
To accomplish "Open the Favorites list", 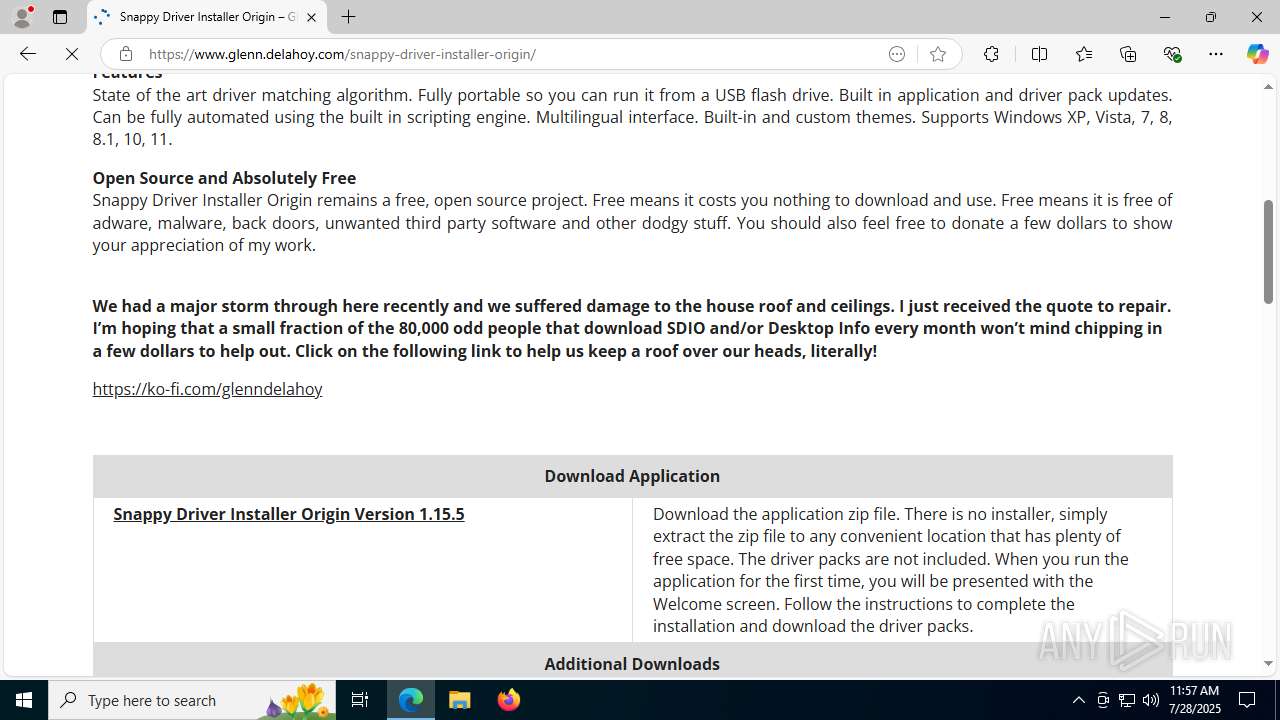I will click(1084, 54).
